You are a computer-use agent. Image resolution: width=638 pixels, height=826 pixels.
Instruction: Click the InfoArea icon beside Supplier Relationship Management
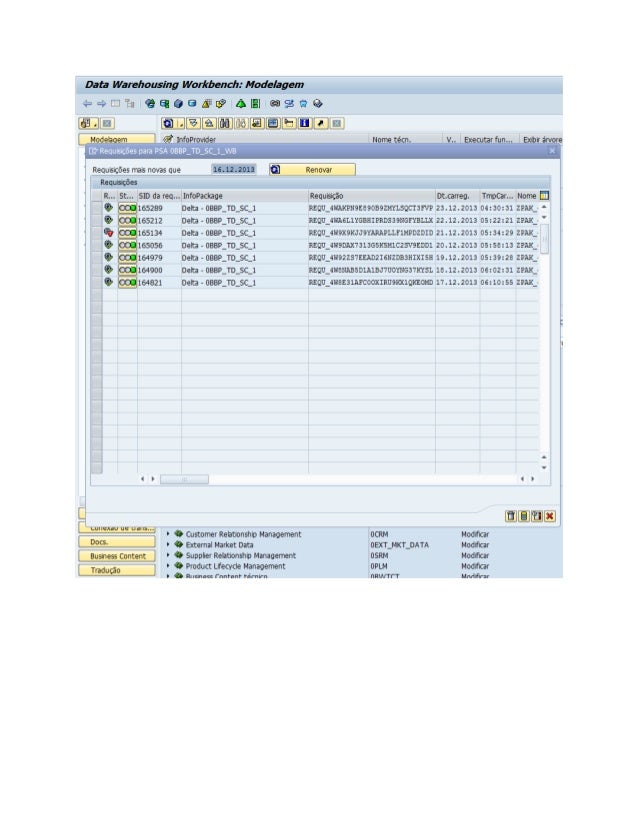click(x=179, y=555)
